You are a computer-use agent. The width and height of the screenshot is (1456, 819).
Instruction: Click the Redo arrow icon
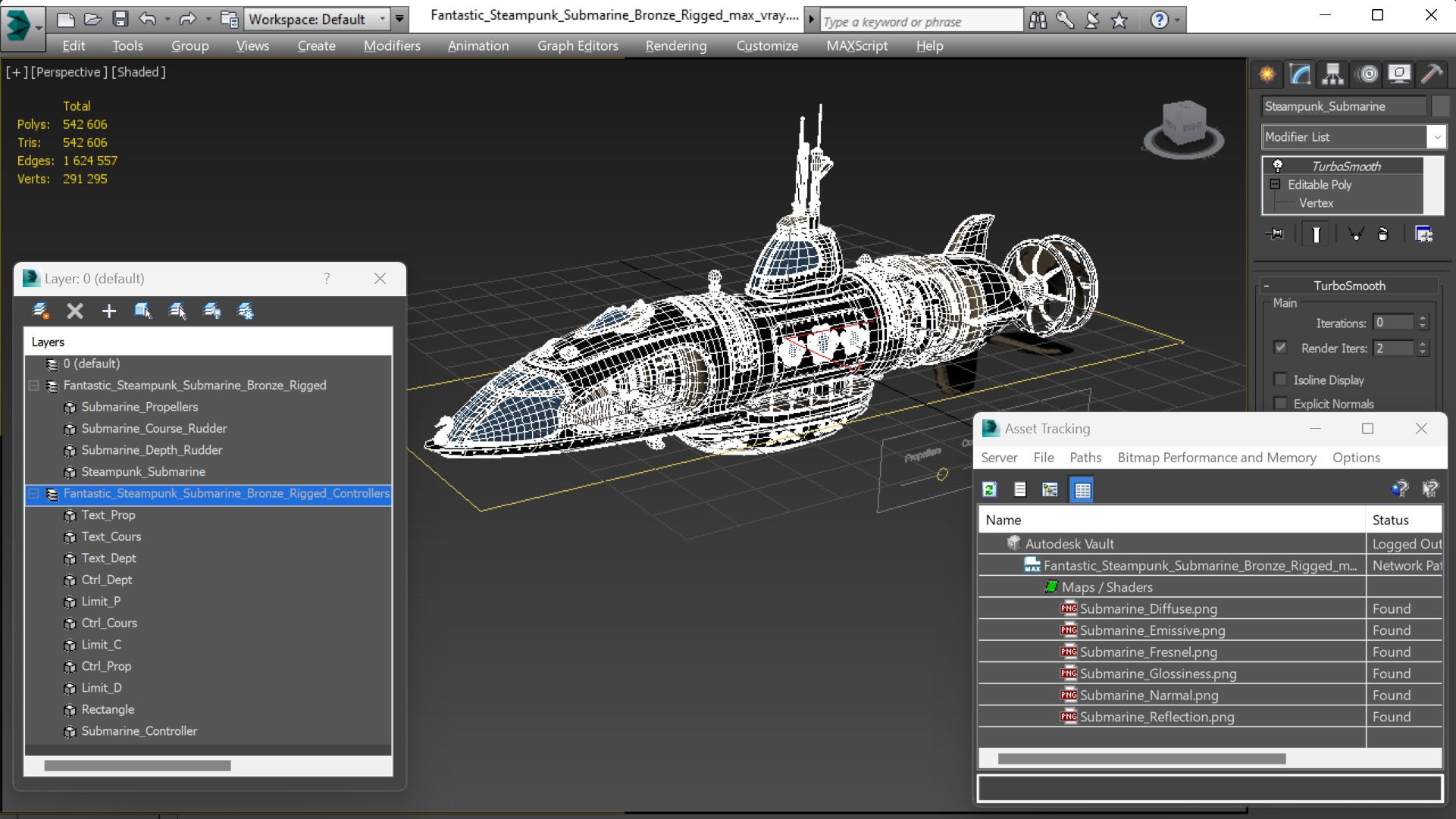point(187,19)
